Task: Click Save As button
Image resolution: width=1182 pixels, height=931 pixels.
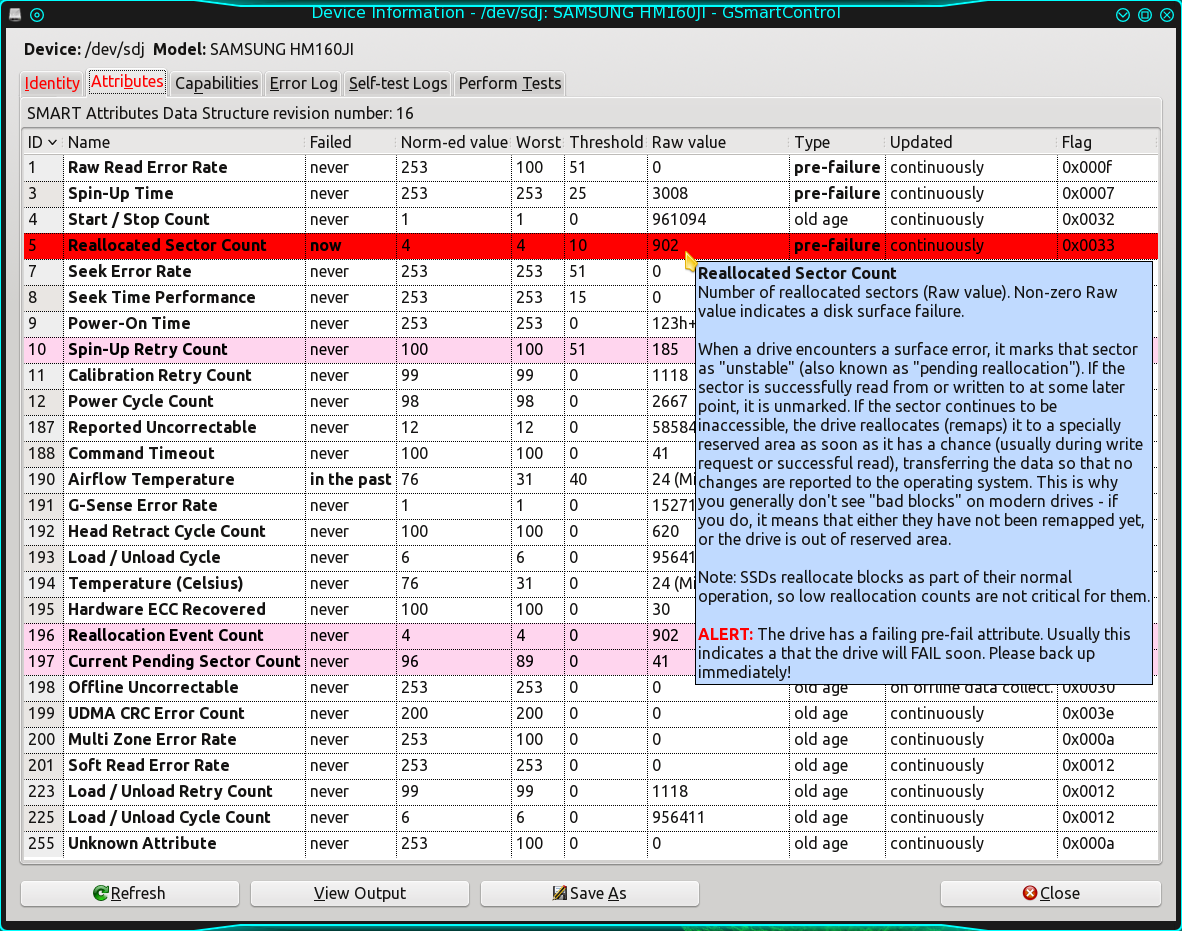Action: [x=589, y=893]
